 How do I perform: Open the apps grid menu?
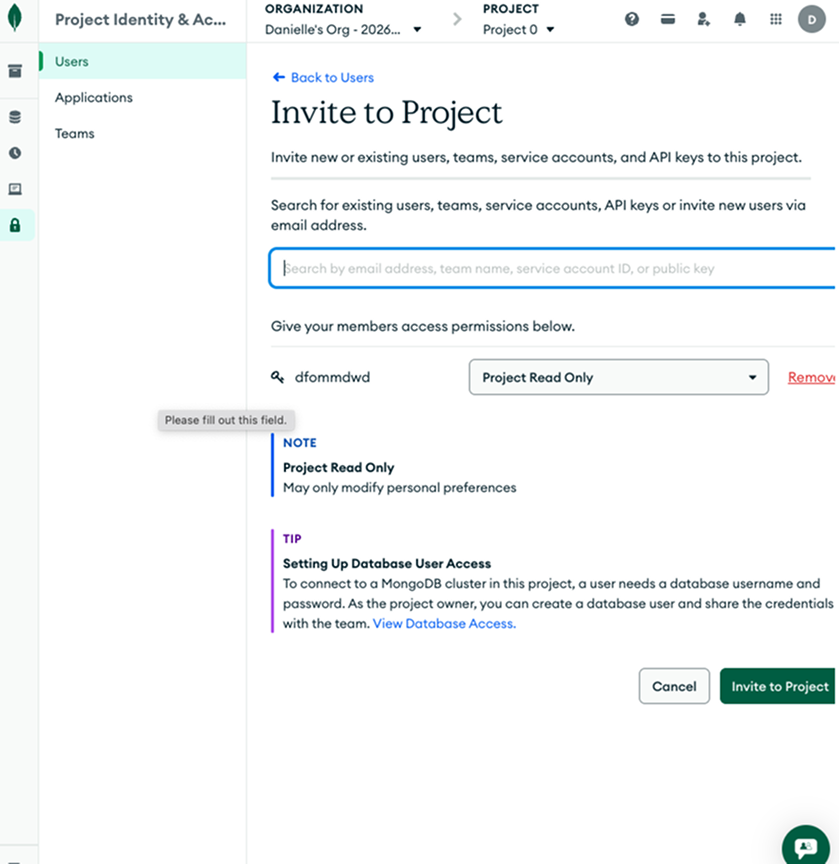[x=776, y=19]
